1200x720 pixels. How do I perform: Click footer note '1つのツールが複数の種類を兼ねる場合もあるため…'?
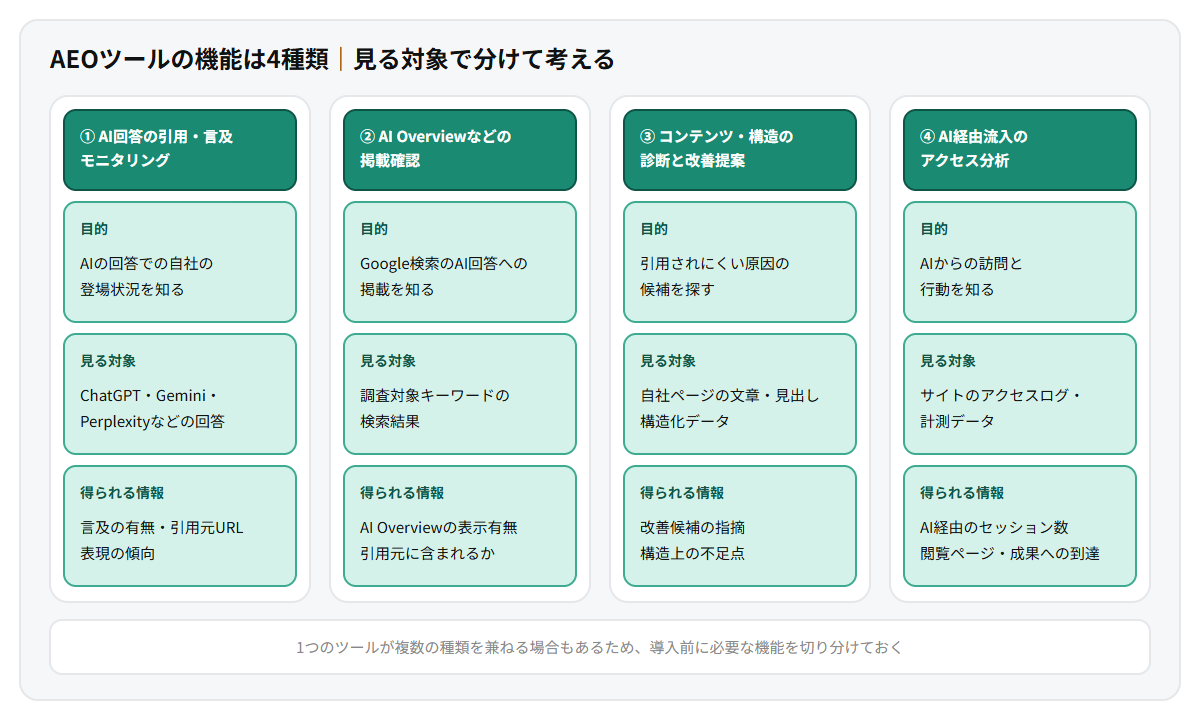point(600,648)
